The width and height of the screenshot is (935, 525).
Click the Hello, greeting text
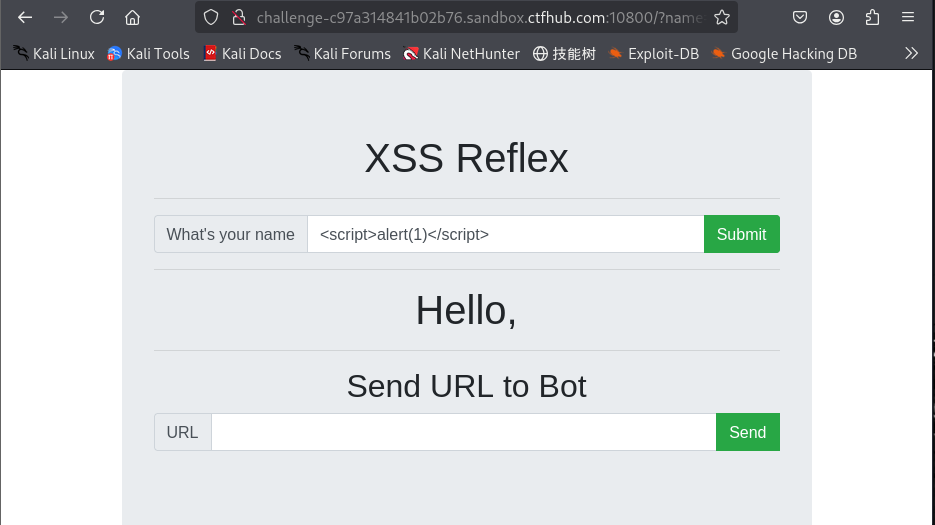click(466, 311)
